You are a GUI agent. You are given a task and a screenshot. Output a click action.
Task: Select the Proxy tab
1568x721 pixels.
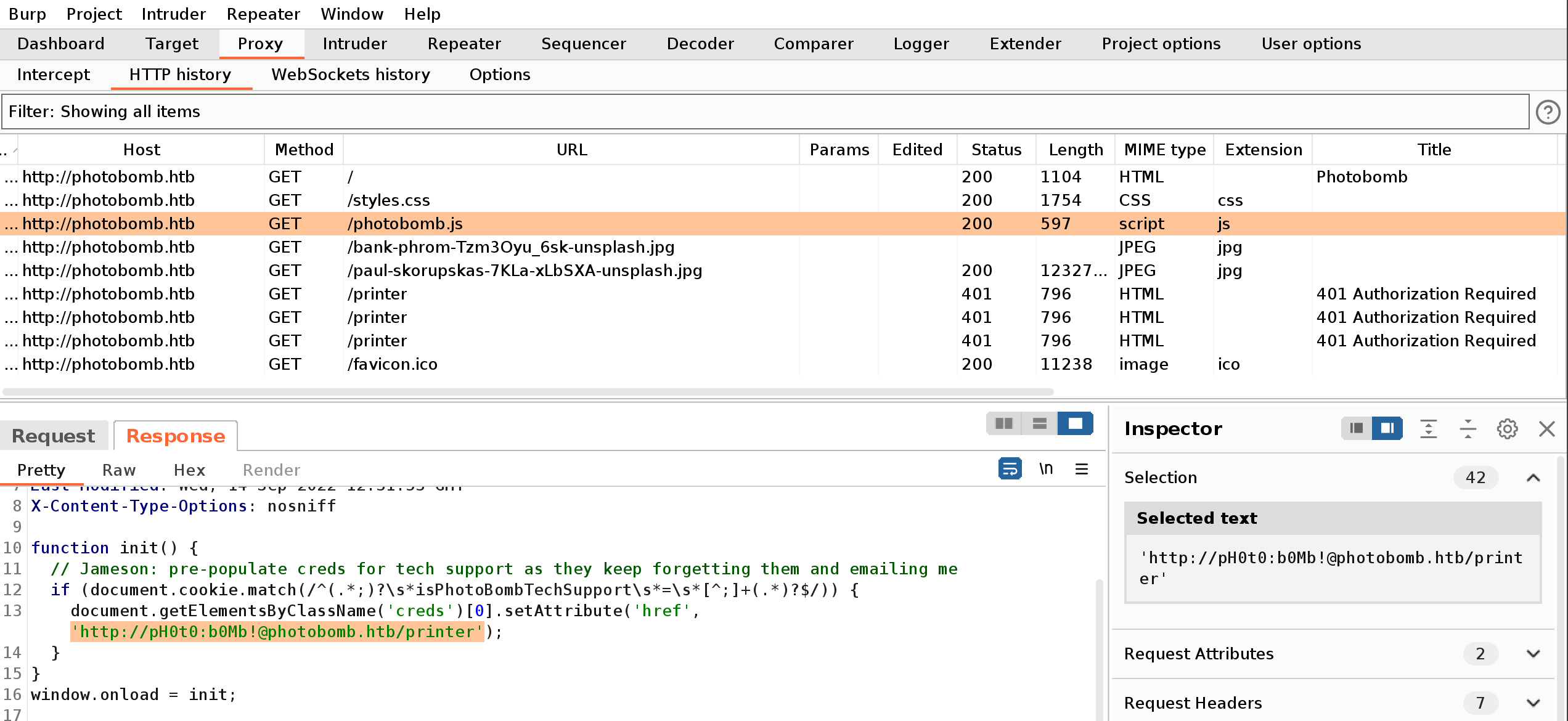coord(261,44)
